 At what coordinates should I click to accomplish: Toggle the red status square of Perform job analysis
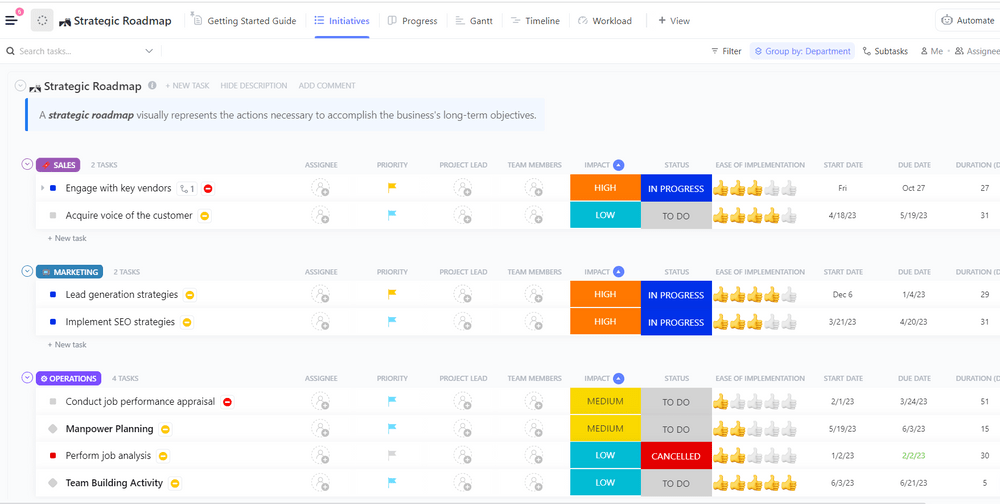click(x=53, y=456)
